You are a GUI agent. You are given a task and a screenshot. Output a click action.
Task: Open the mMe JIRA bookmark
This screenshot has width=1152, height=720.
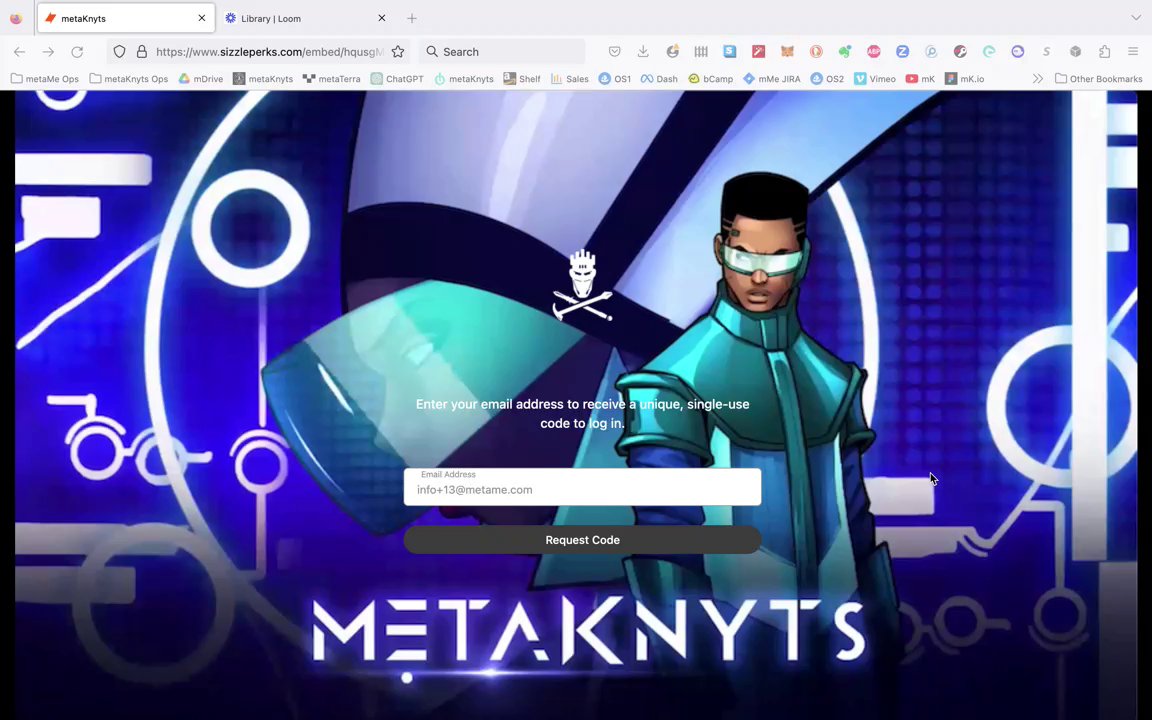pyautogui.click(x=771, y=79)
